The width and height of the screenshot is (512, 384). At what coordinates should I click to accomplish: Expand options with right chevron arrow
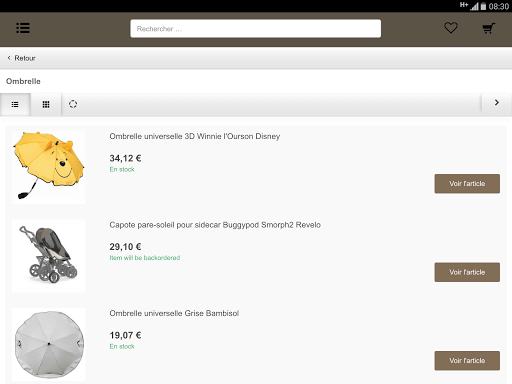[x=497, y=103]
